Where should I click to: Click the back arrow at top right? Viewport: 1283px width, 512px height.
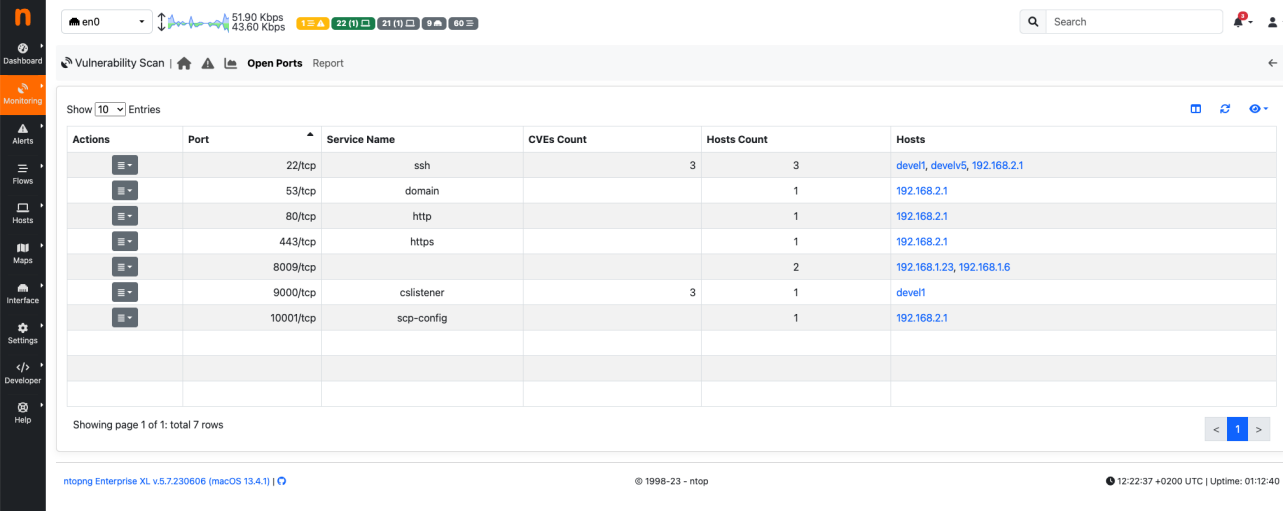pos(1272,63)
